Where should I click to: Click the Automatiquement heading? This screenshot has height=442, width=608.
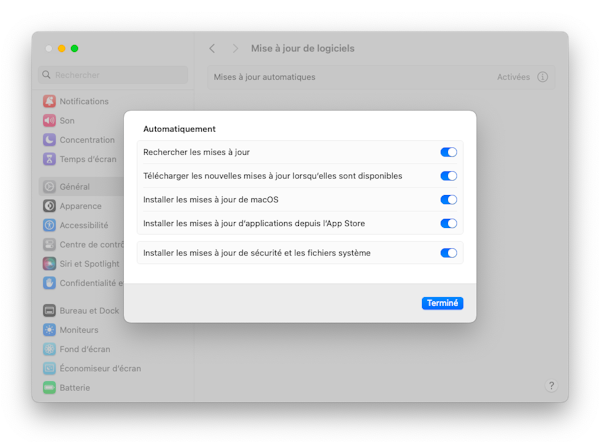click(179, 129)
